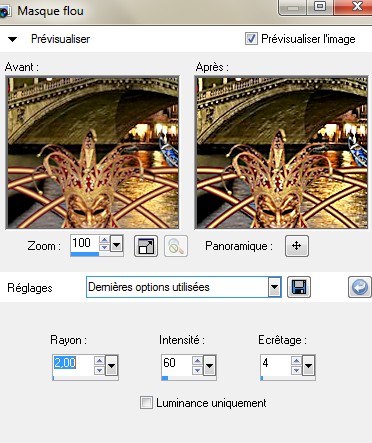
Task: Open the Zoom value dropdown arrow
Action: coord(116,245)
